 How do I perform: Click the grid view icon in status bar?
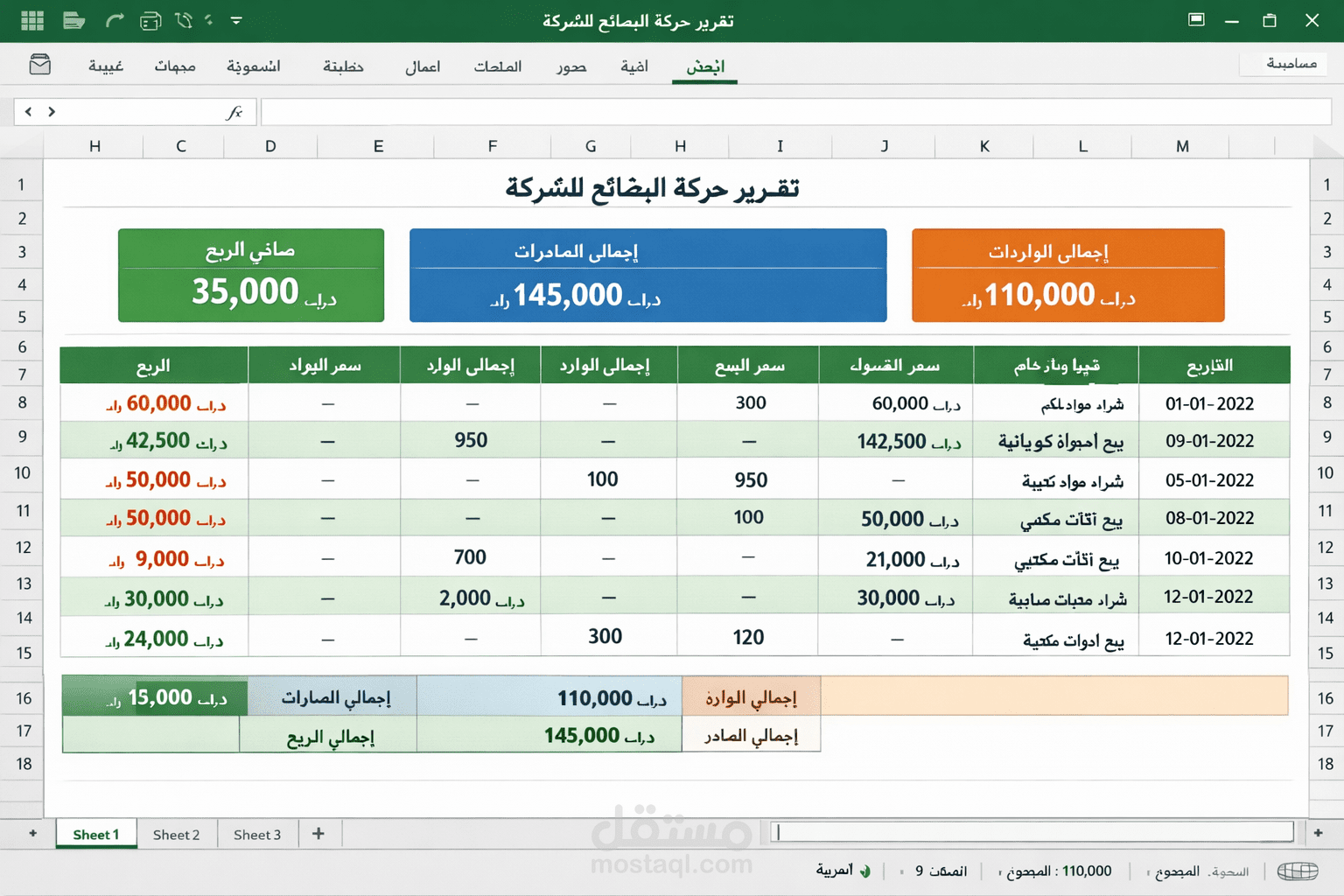[x=1298, y=871]
